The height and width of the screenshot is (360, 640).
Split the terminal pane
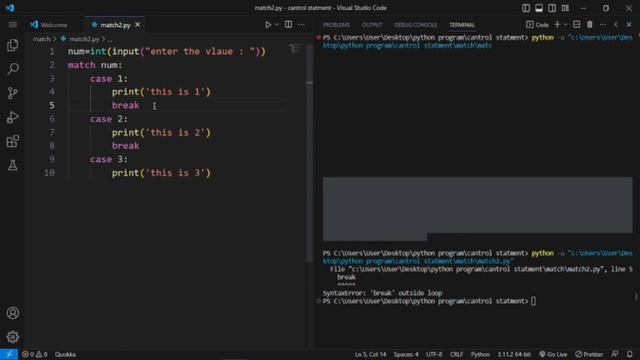[576, 24]
